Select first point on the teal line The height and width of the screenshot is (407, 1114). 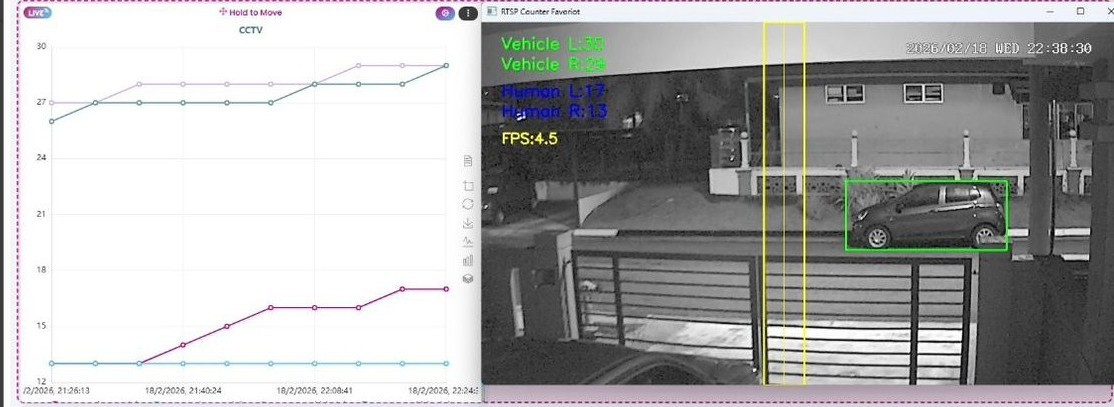coord(52,121)
